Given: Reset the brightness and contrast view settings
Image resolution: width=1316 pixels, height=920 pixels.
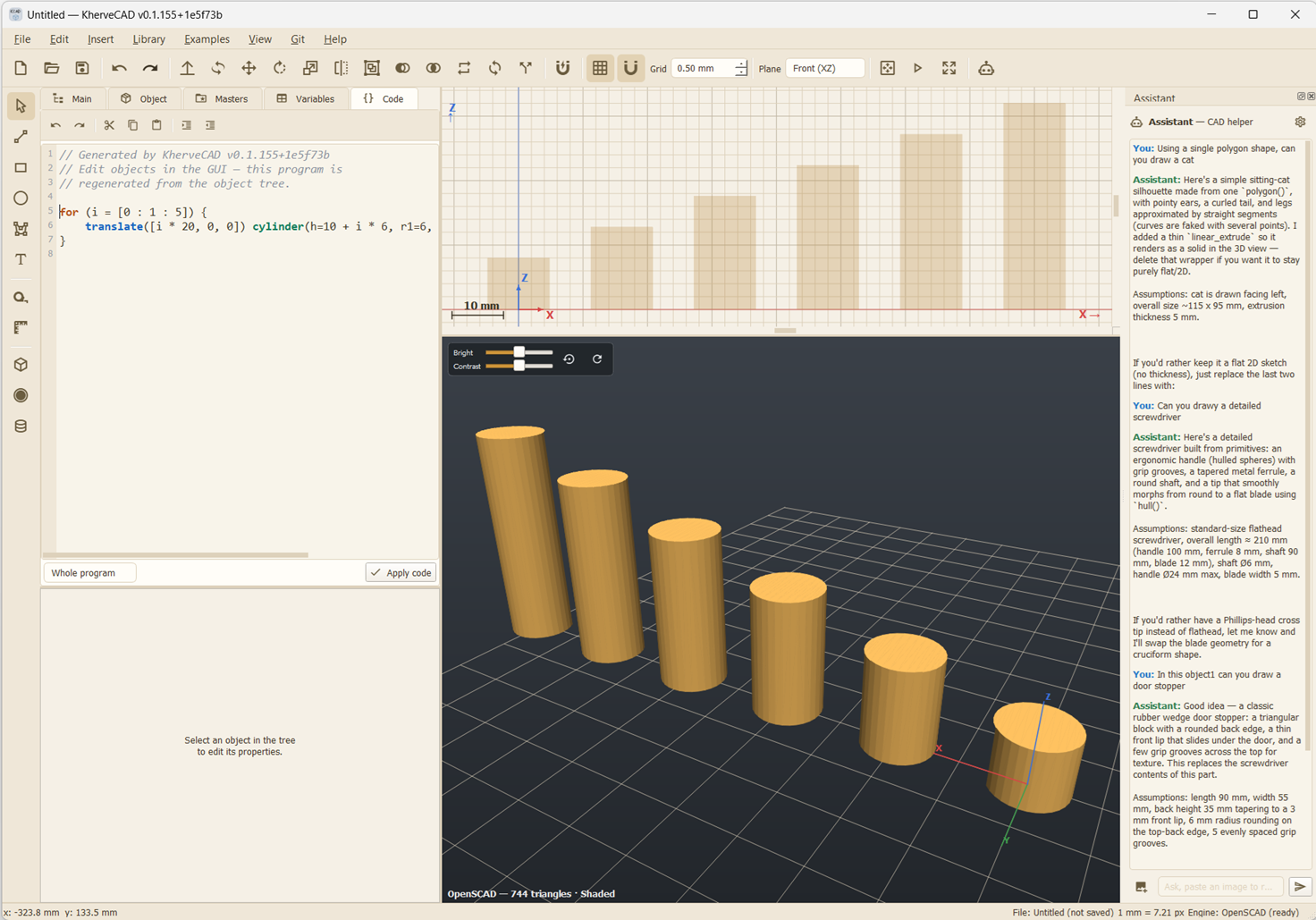Looking at the screenshot, I should (x=569, y=359).
